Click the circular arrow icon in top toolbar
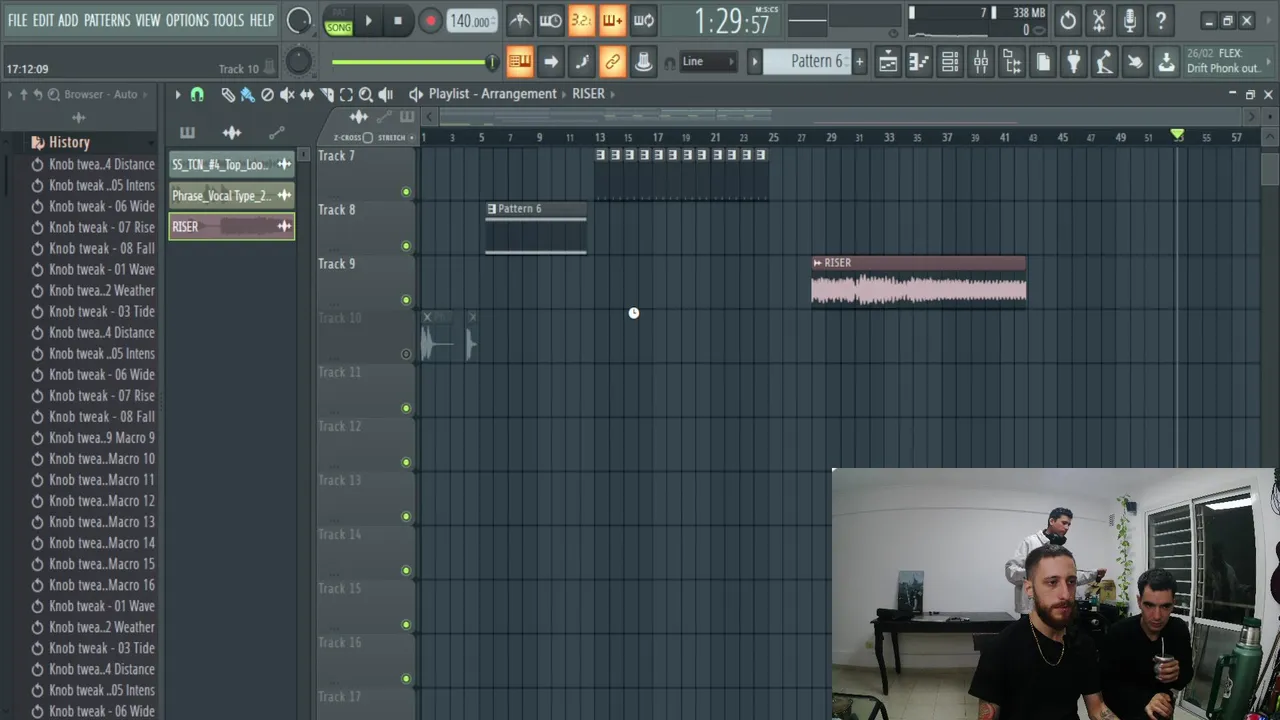The image size is (1280, 720). (x=1068, y=20)
